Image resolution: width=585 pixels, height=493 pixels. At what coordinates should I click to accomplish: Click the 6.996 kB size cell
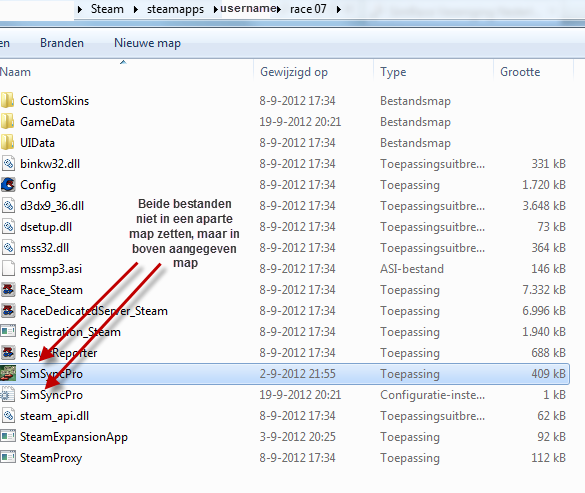coord(544,311)
